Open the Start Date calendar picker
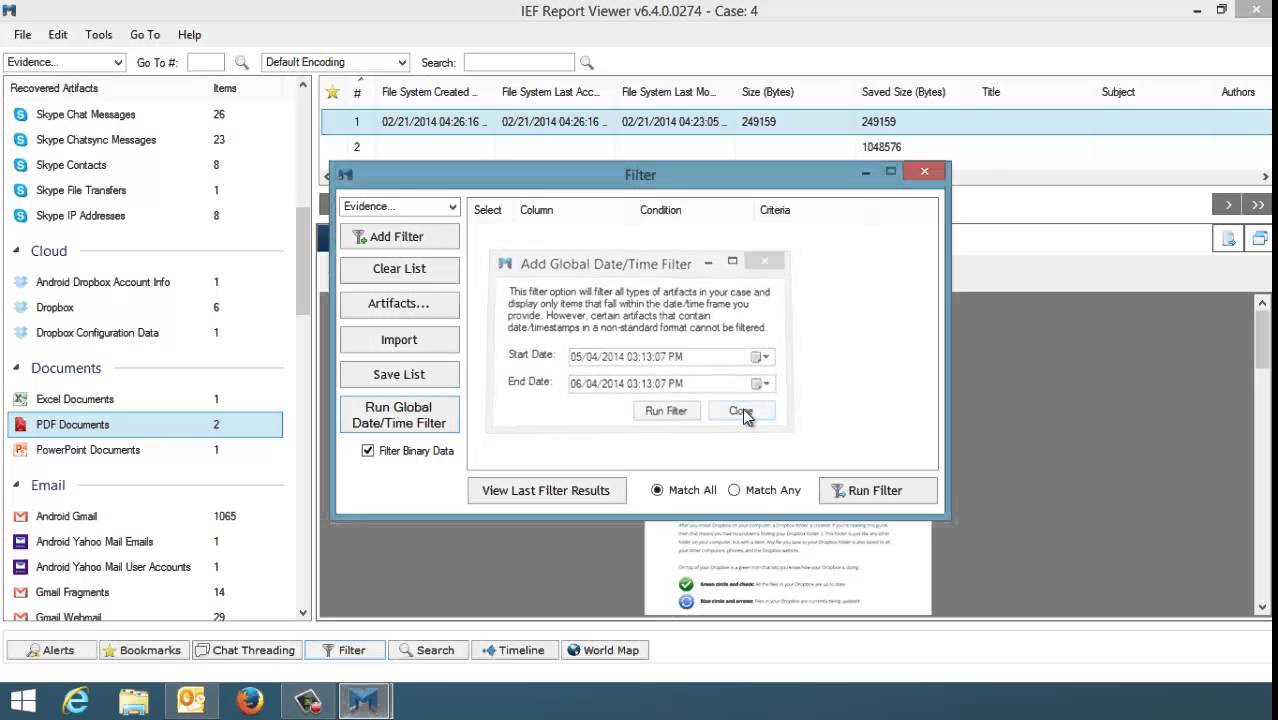The image size is (1278, 720). coord(760,357)
